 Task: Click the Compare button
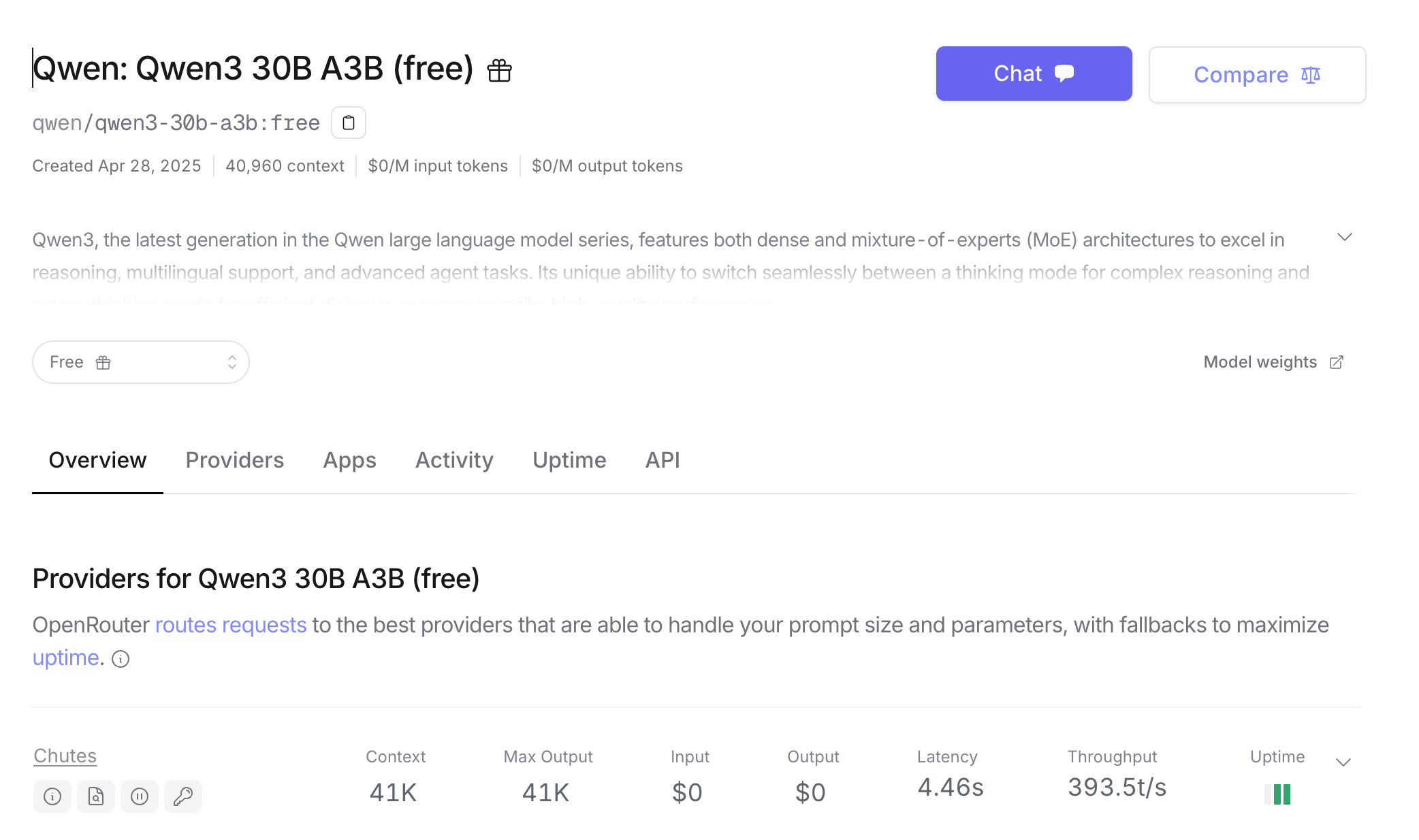coord(1257,75)
